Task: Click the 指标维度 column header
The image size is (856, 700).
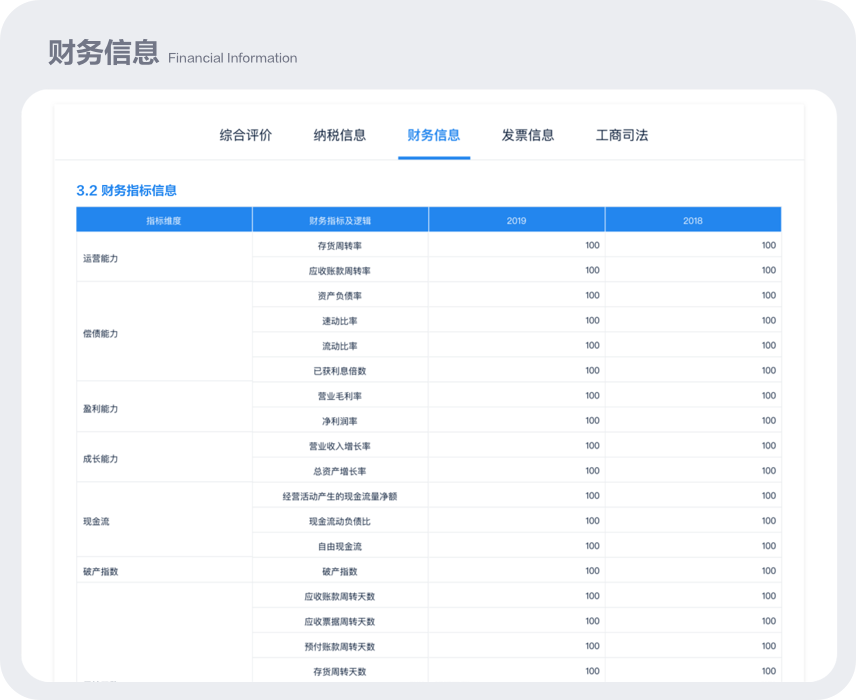Action: (x=164, y=220)
